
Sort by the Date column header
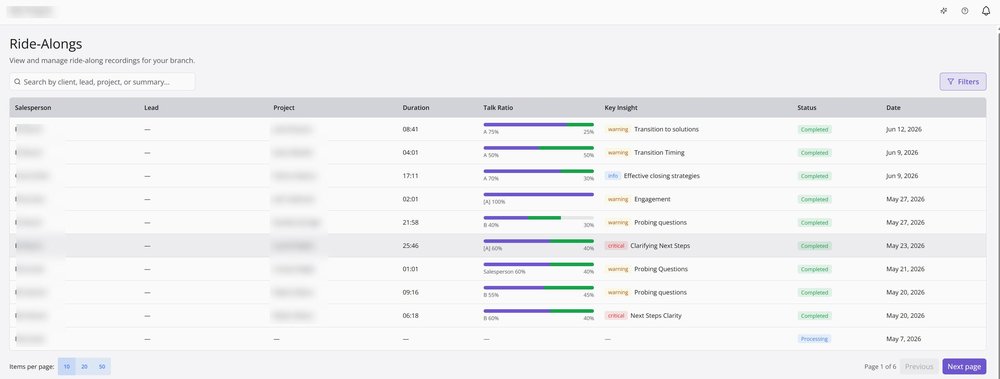coord(893,108)
